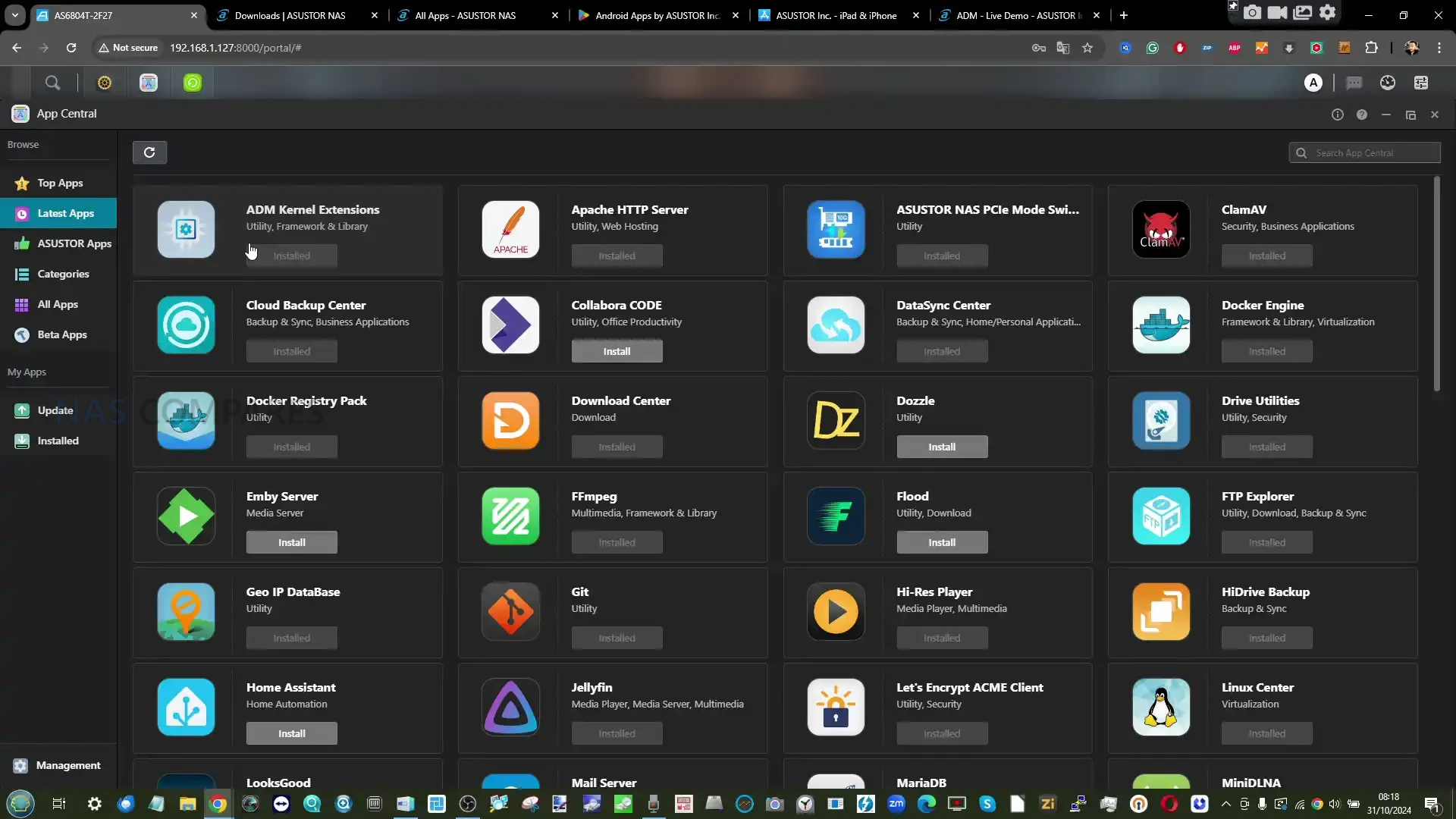Show hidden icons in Windows system tray

click(1225, 804)
